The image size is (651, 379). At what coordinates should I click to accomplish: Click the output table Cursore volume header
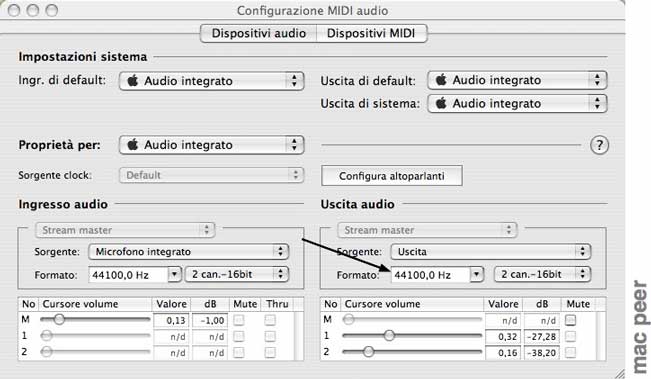click(412, 304)
